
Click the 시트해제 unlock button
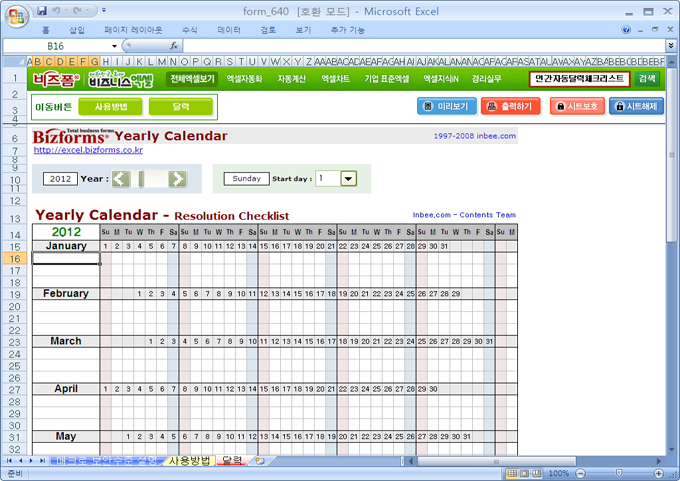636,106
